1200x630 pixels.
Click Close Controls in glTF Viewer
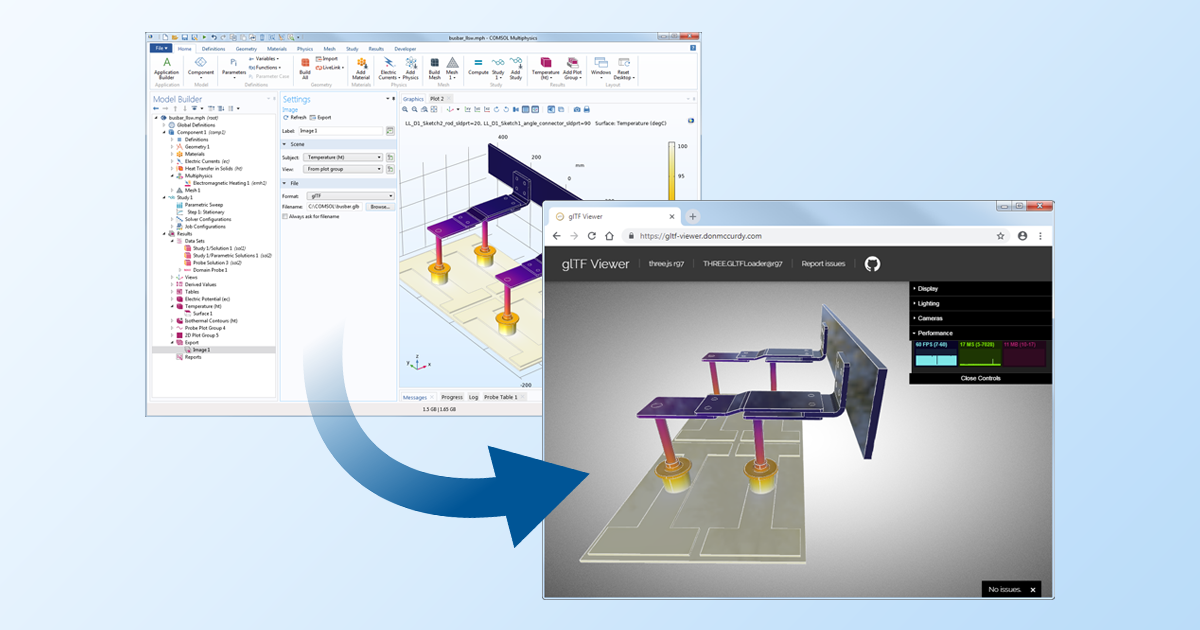980,378
